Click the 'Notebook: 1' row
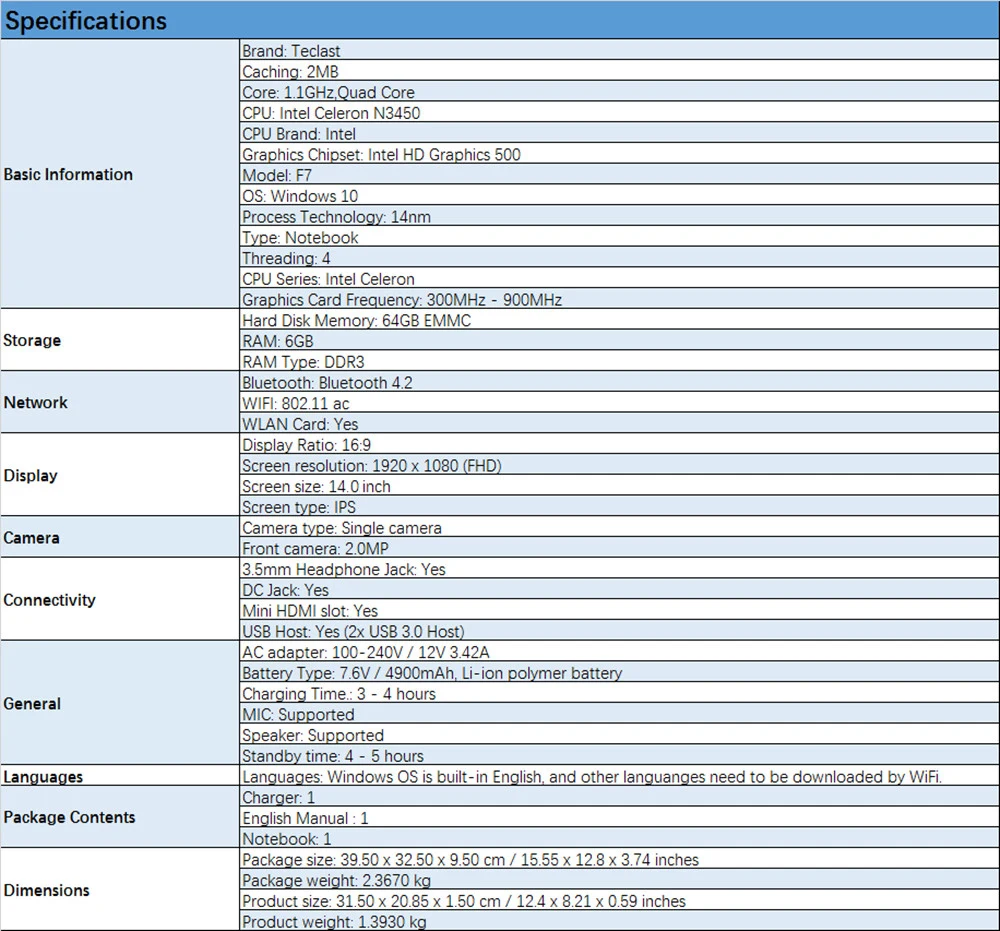Image resolution: width=1000 pixels, height=931 pixels. tap(619, 838)
